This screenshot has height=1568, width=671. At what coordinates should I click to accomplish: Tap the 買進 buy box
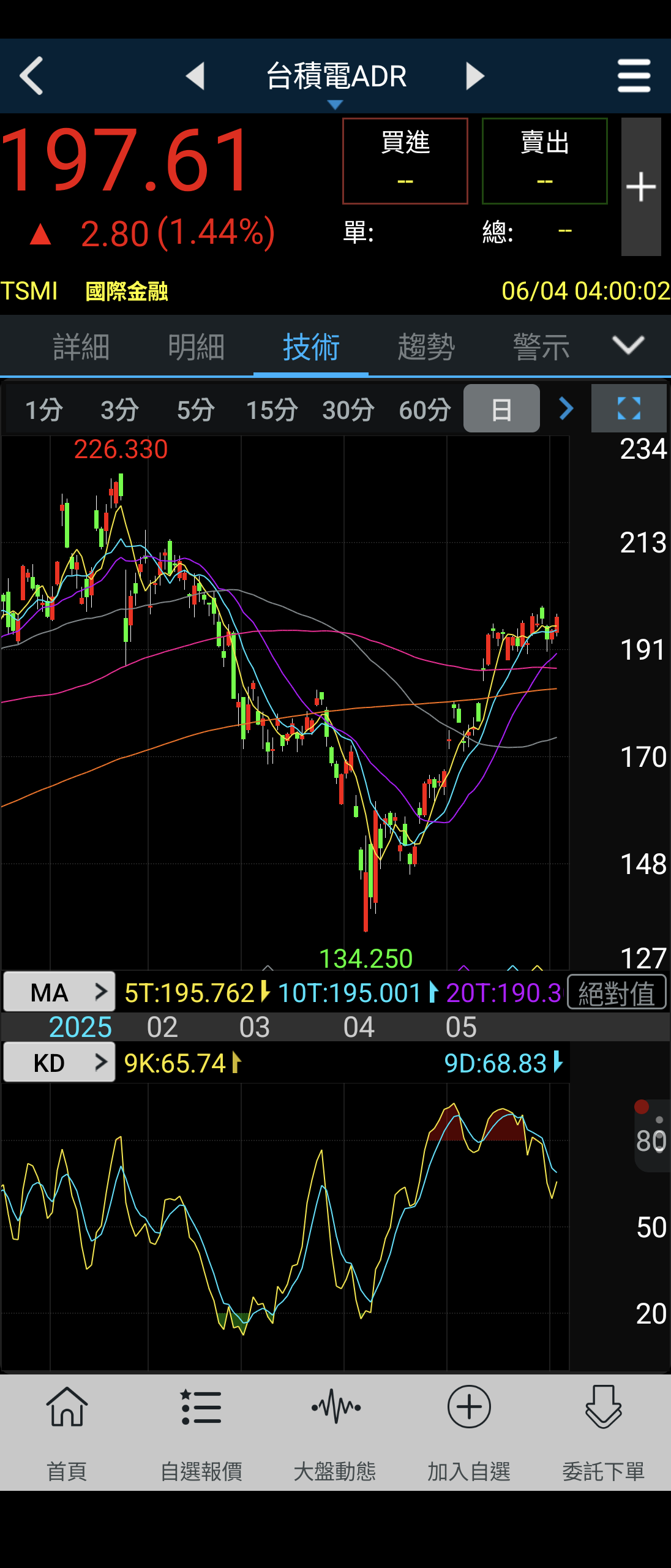click(405, 160)
